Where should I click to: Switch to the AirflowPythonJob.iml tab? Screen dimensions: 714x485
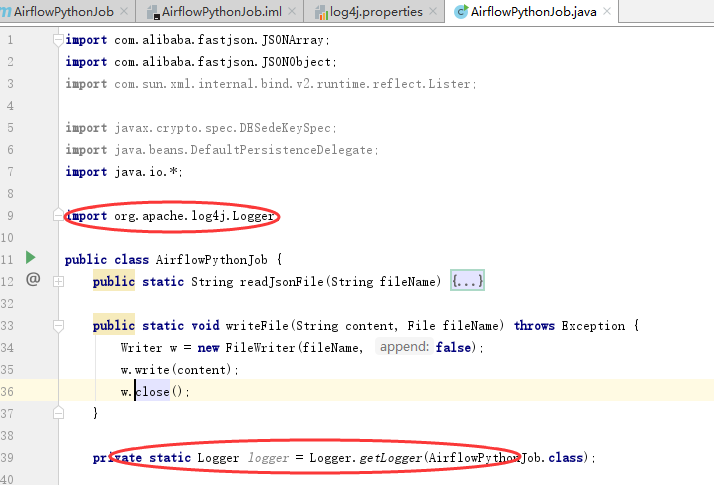[221, 12]
